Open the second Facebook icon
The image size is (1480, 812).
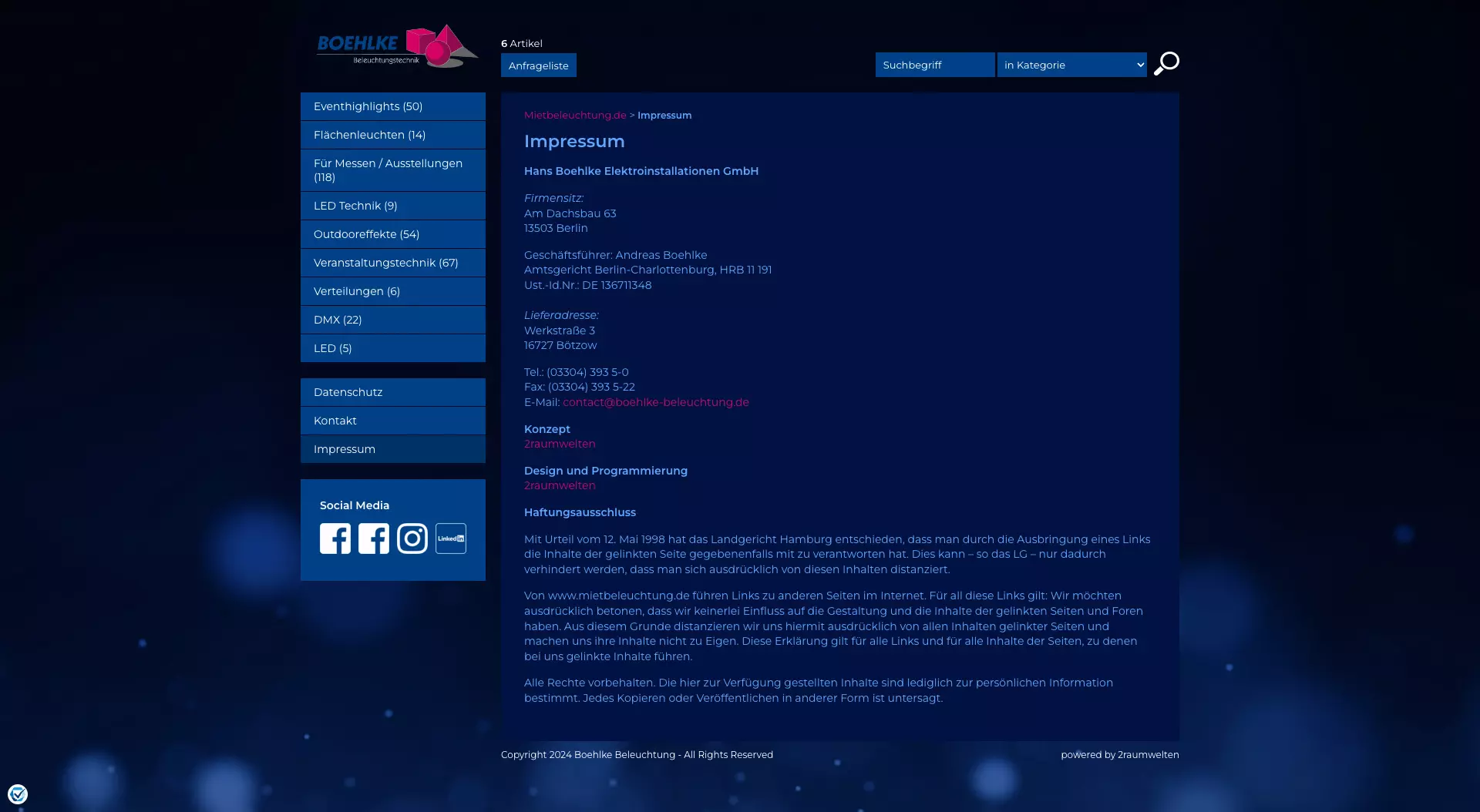tap(374, 539)
